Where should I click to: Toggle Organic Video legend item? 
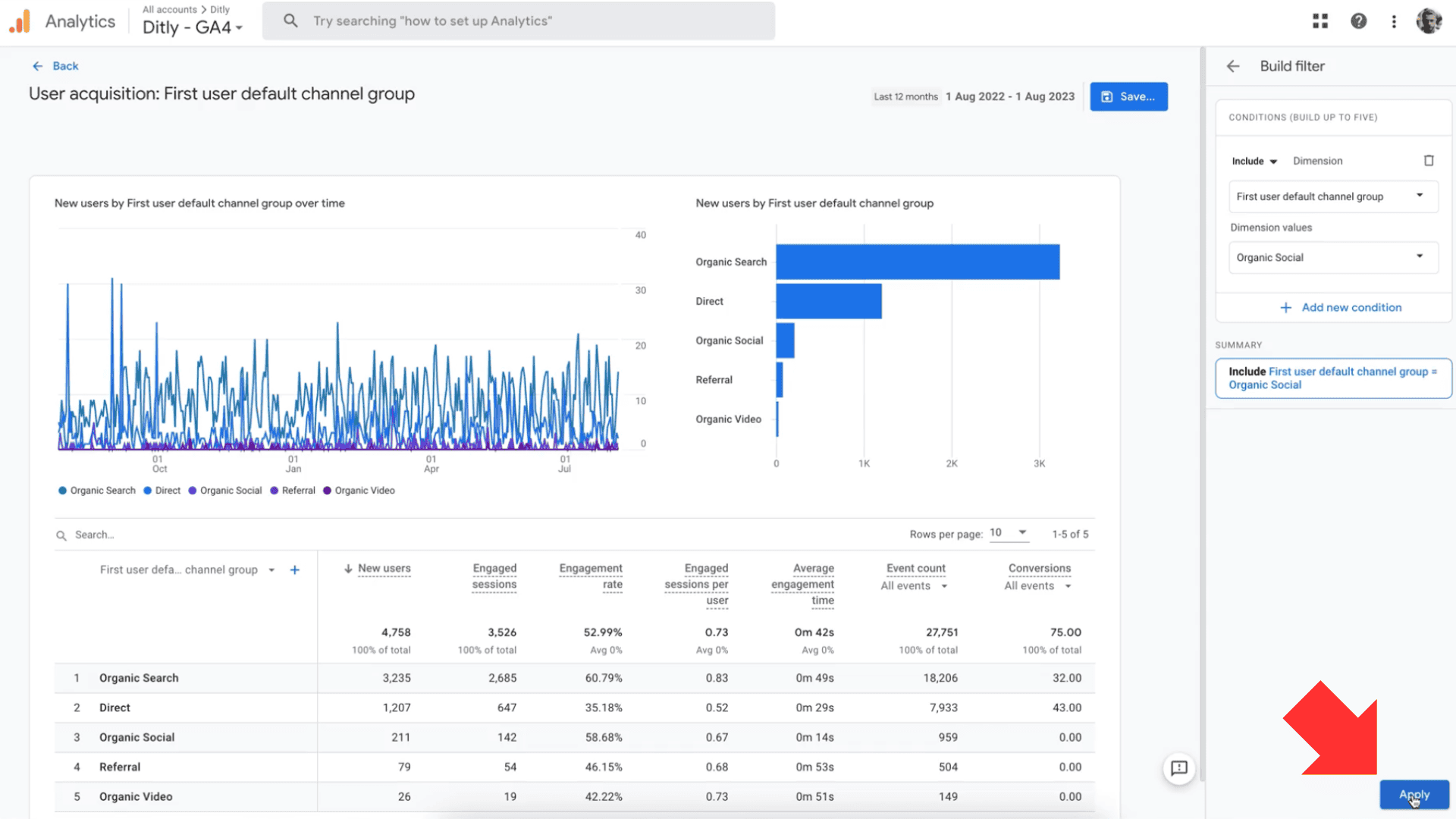[359, 491]
